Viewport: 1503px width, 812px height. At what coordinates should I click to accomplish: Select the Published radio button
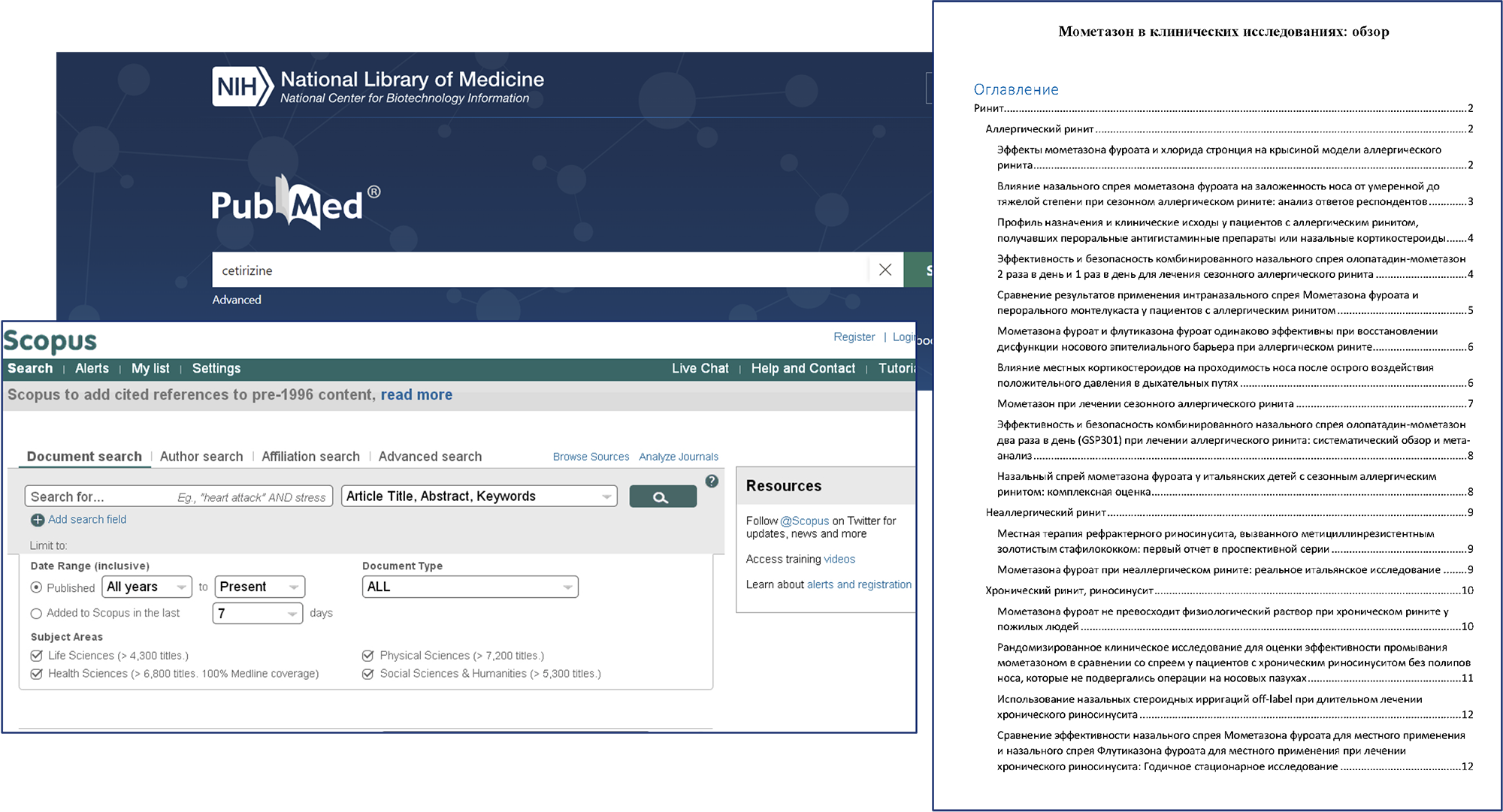(36, 587)
